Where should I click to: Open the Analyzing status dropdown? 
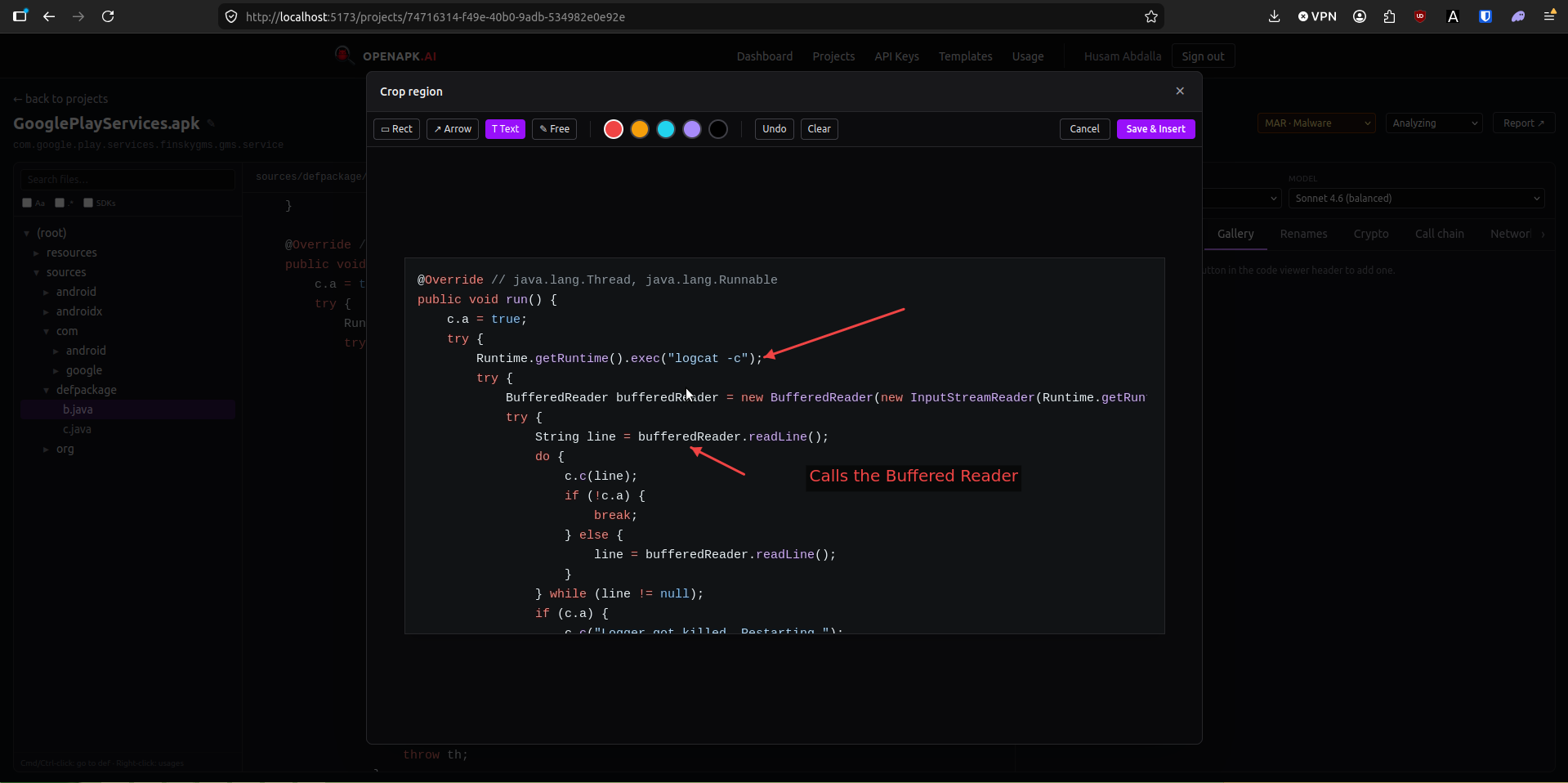point(1434,123)
